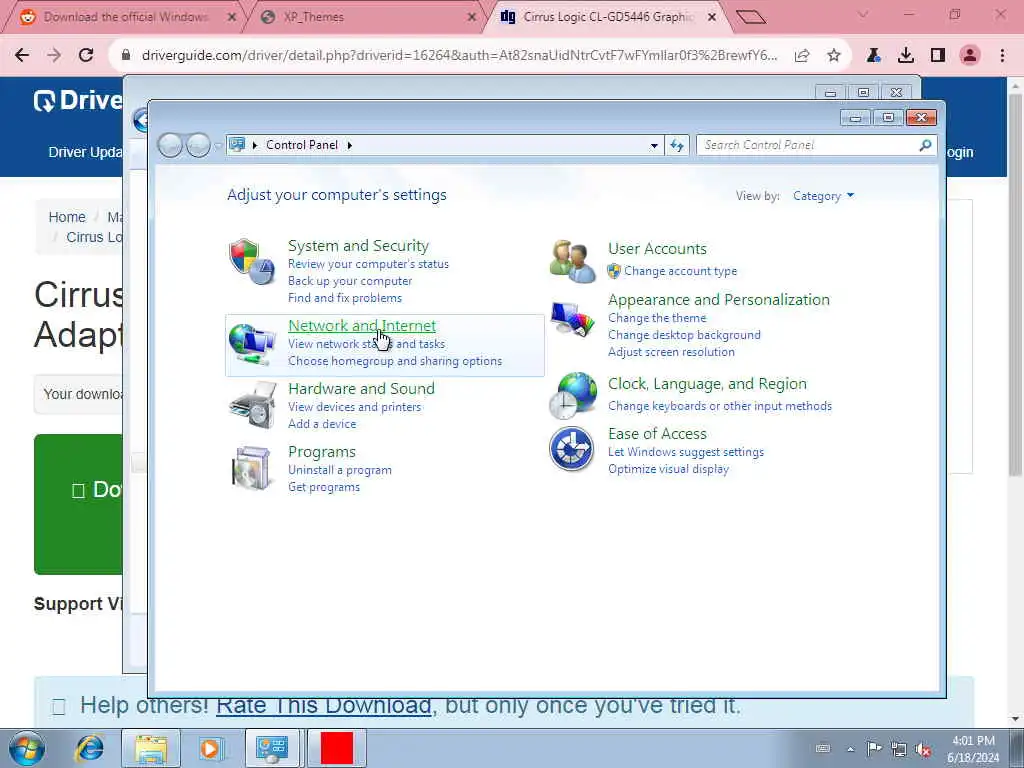Bookmark this page with the star icon
This screenshot has height=768, width=1024.
click(x=833, y=56)
